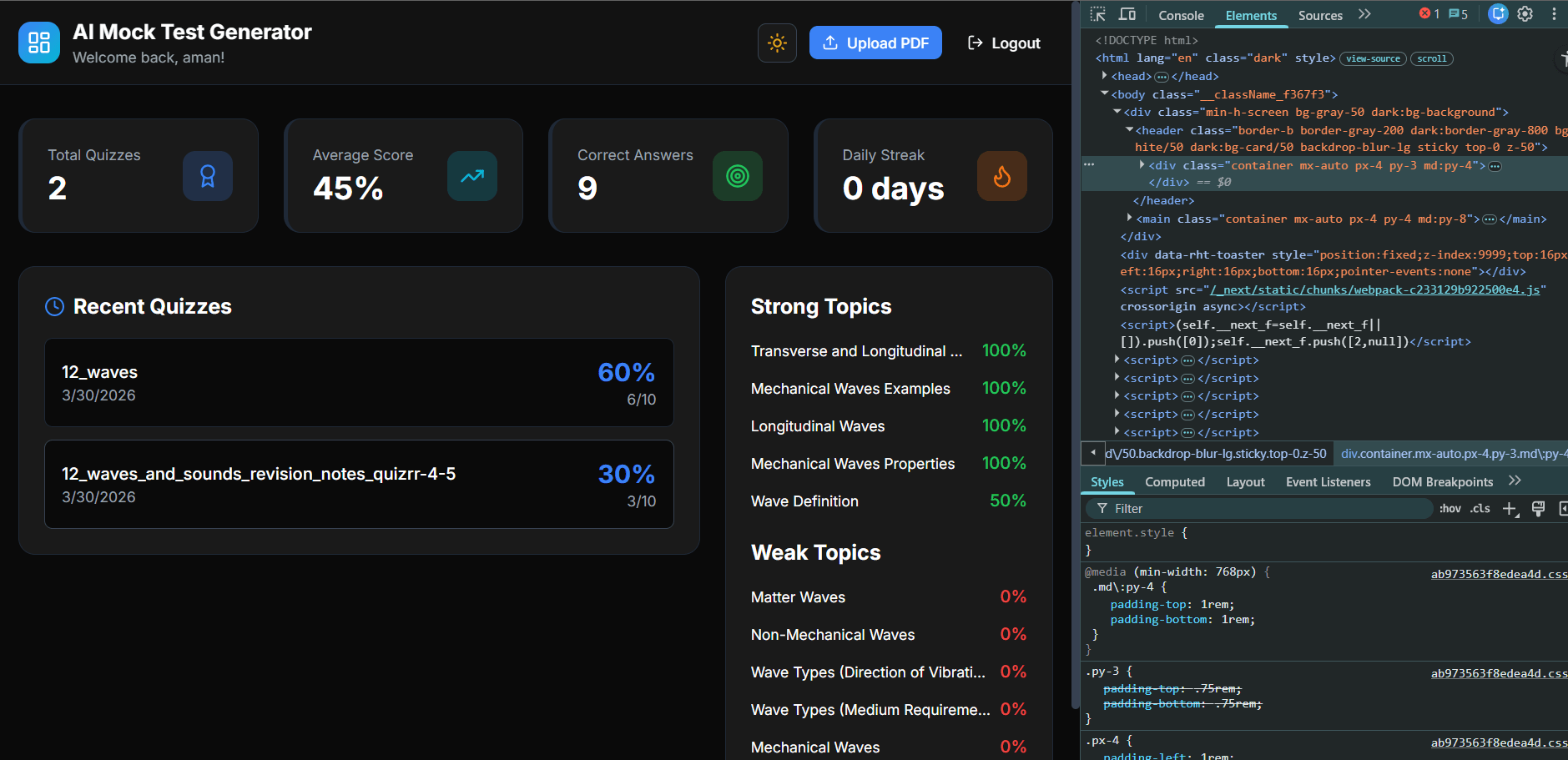Click the Logout button
The image size is (1568, 760).
tap(1004, 43)
